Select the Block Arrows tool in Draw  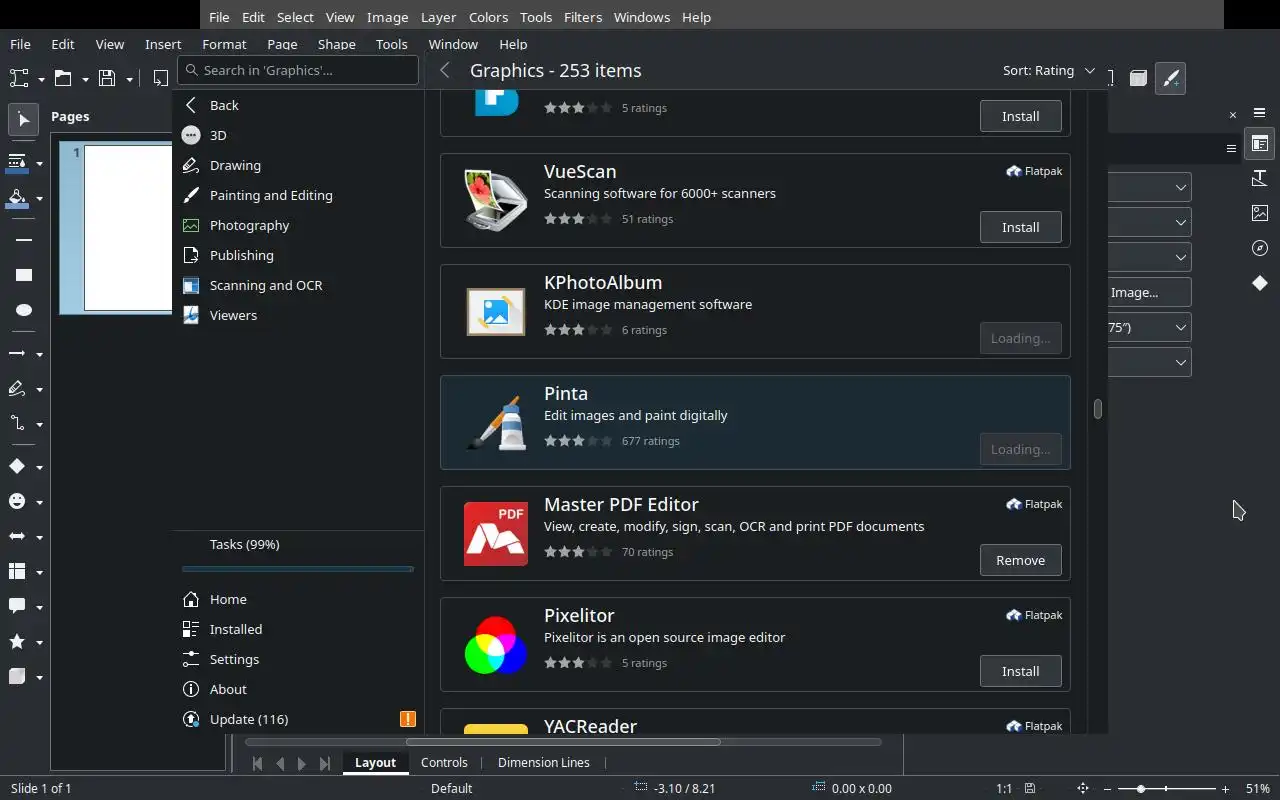[17, 537]
